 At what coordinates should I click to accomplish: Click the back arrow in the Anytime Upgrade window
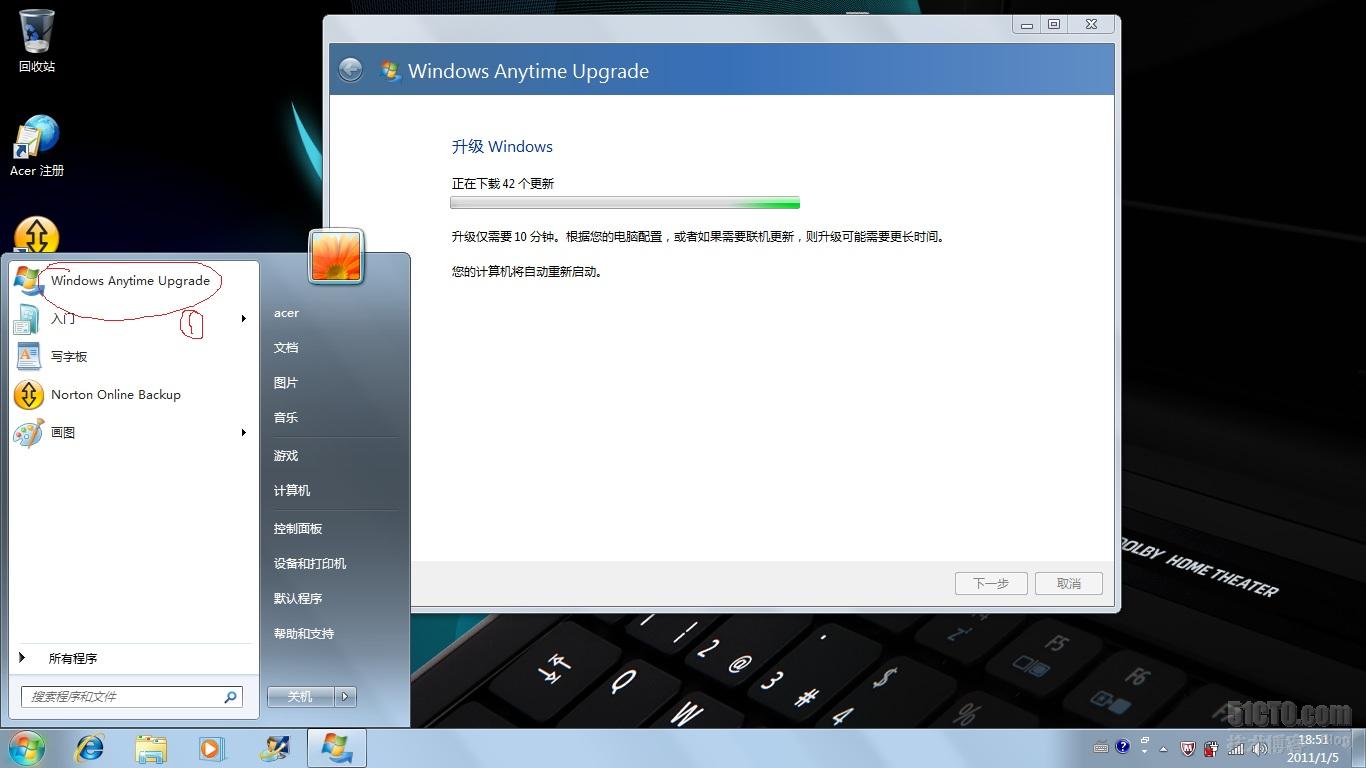[350, 69]
